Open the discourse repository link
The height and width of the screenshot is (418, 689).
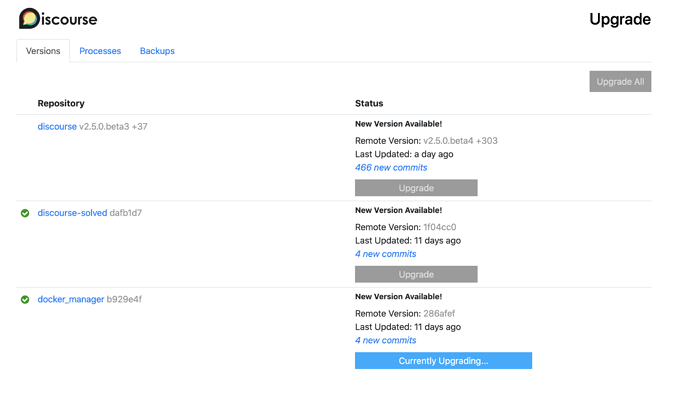click(x=57, y=127)
